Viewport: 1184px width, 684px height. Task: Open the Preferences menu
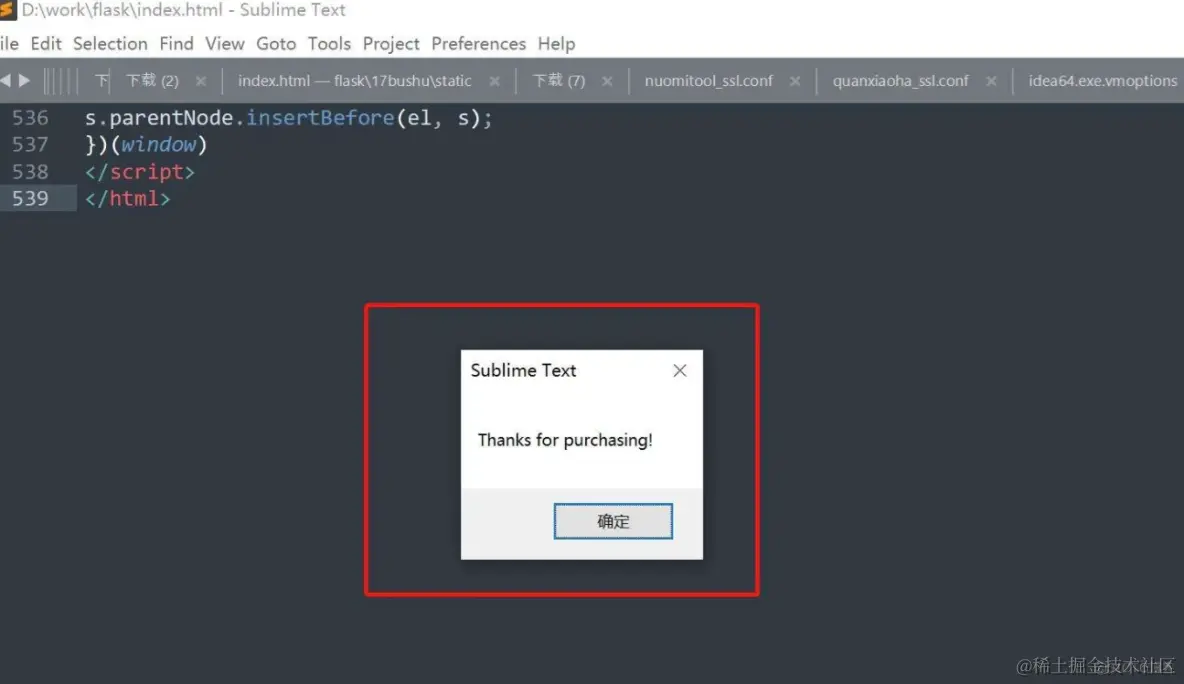point(479,44)
